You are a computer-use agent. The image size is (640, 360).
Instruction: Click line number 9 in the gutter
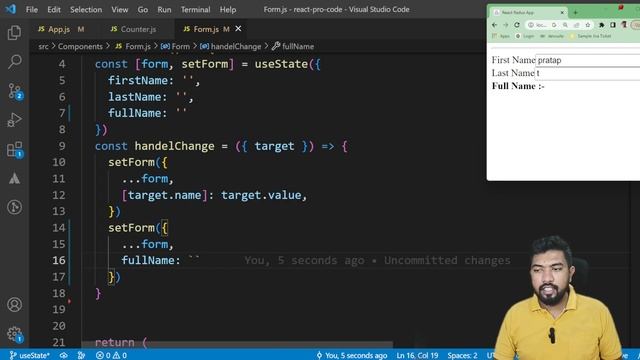pos(62,146)
